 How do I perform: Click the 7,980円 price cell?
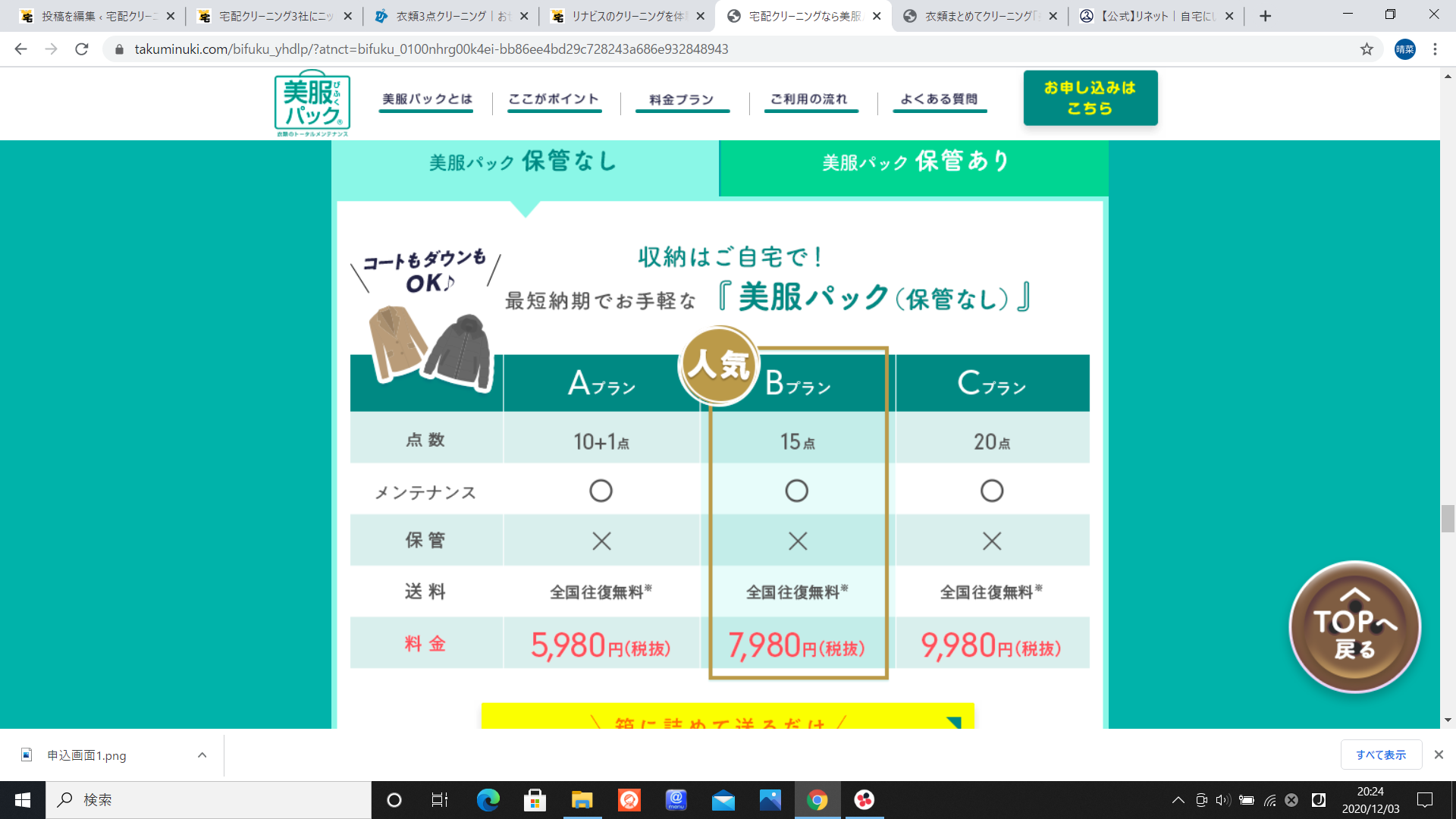(798, 644)
